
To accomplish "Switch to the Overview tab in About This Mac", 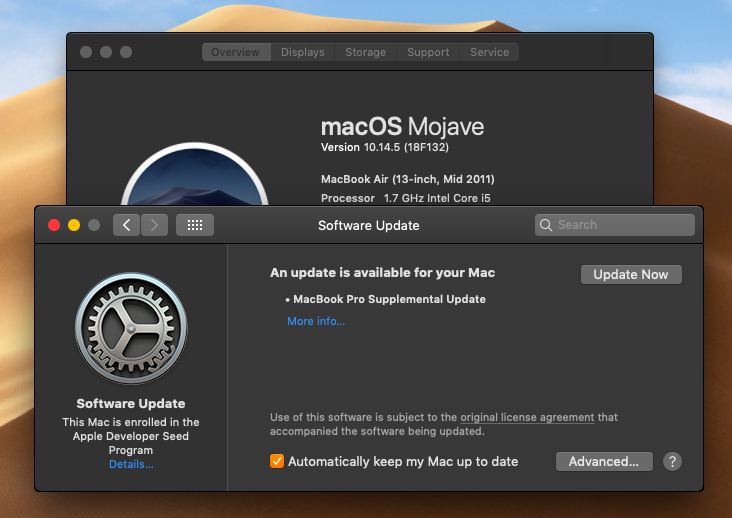I will point(236,52).
